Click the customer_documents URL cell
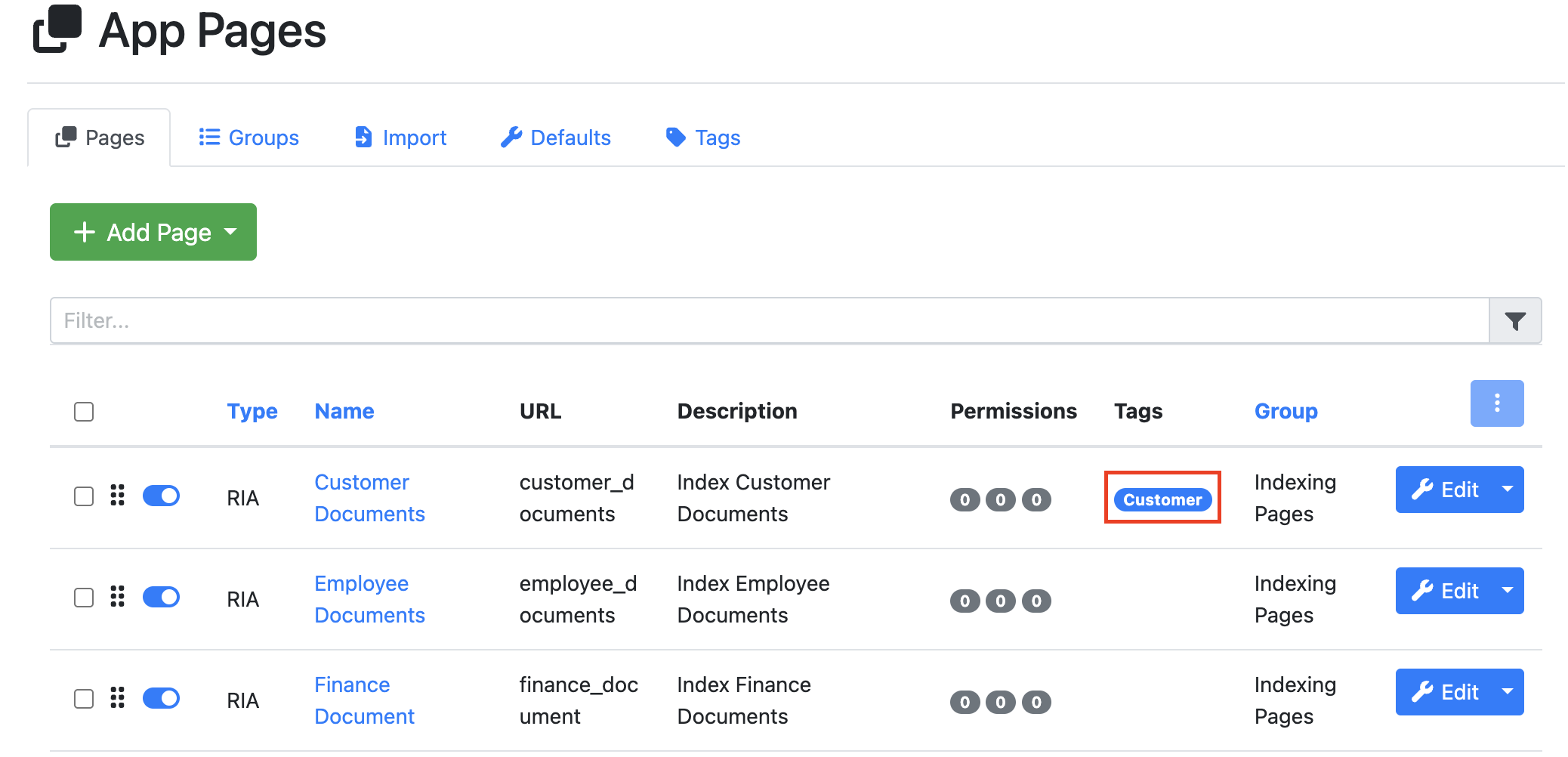Image resolution: width=1568 pixels, height=757 pixels. [x=578, y=498]
